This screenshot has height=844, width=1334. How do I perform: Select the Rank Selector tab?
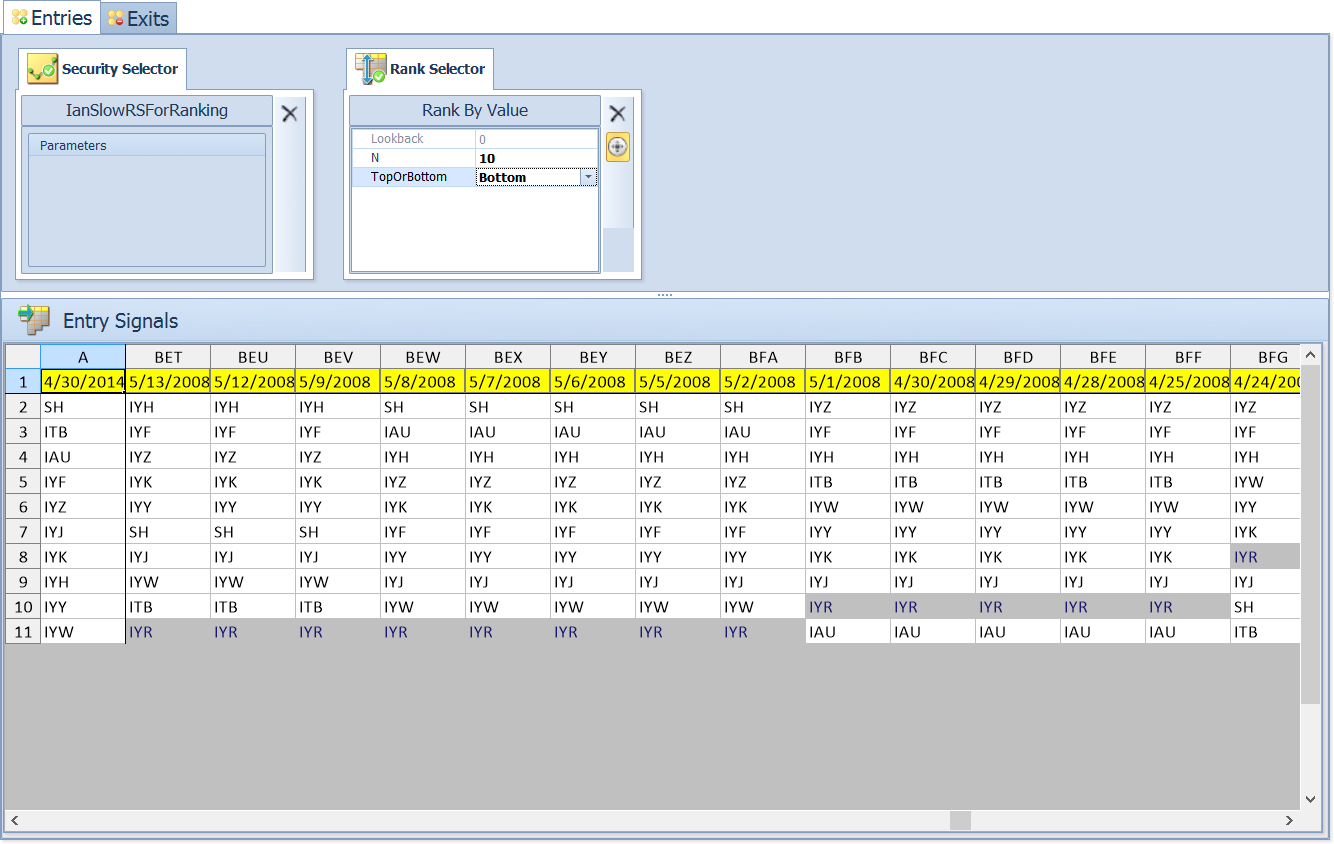pos(420,69)
